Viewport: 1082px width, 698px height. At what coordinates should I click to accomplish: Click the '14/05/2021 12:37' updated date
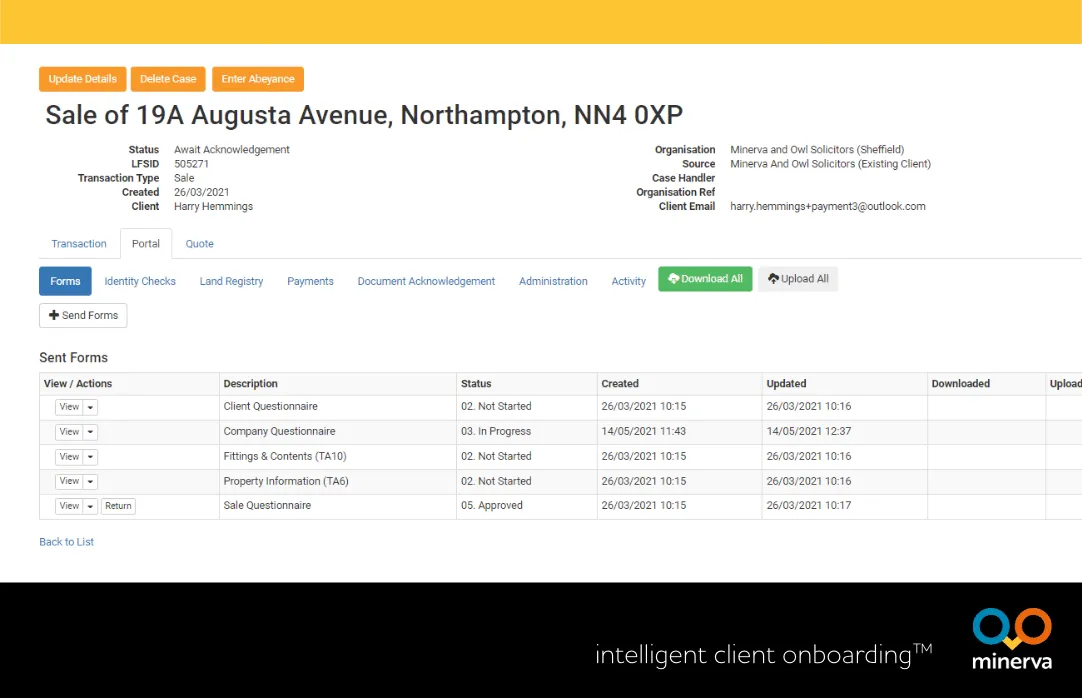[x=809, y=431]
